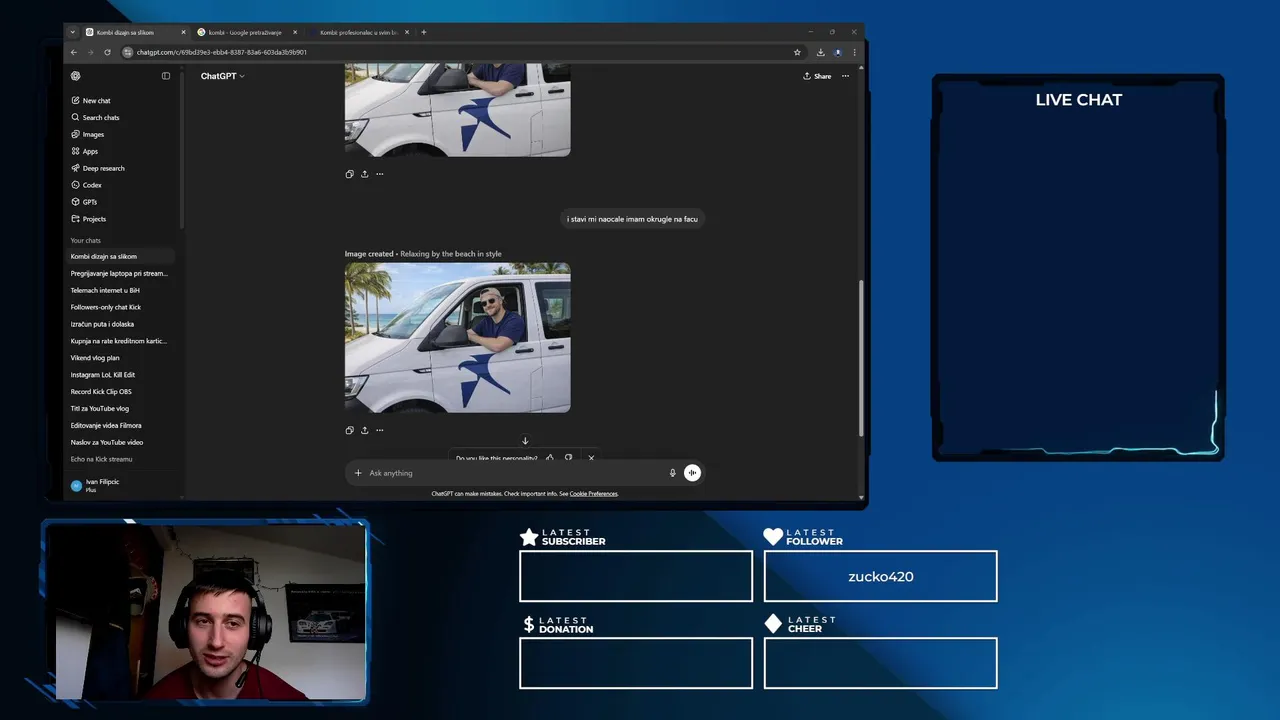Open a new browser tab with the plus

(423, 32)
